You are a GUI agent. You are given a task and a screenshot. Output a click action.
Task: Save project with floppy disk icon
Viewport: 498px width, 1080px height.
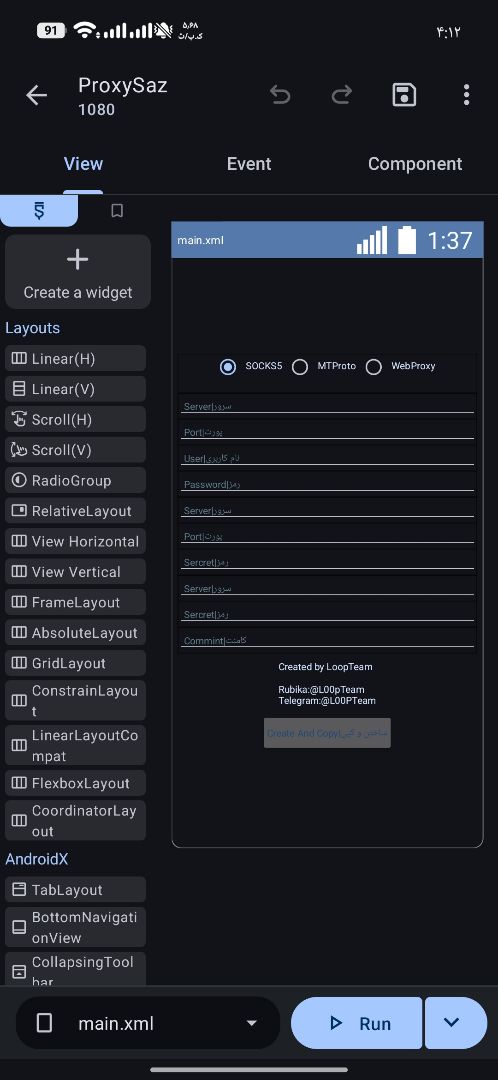404,95
